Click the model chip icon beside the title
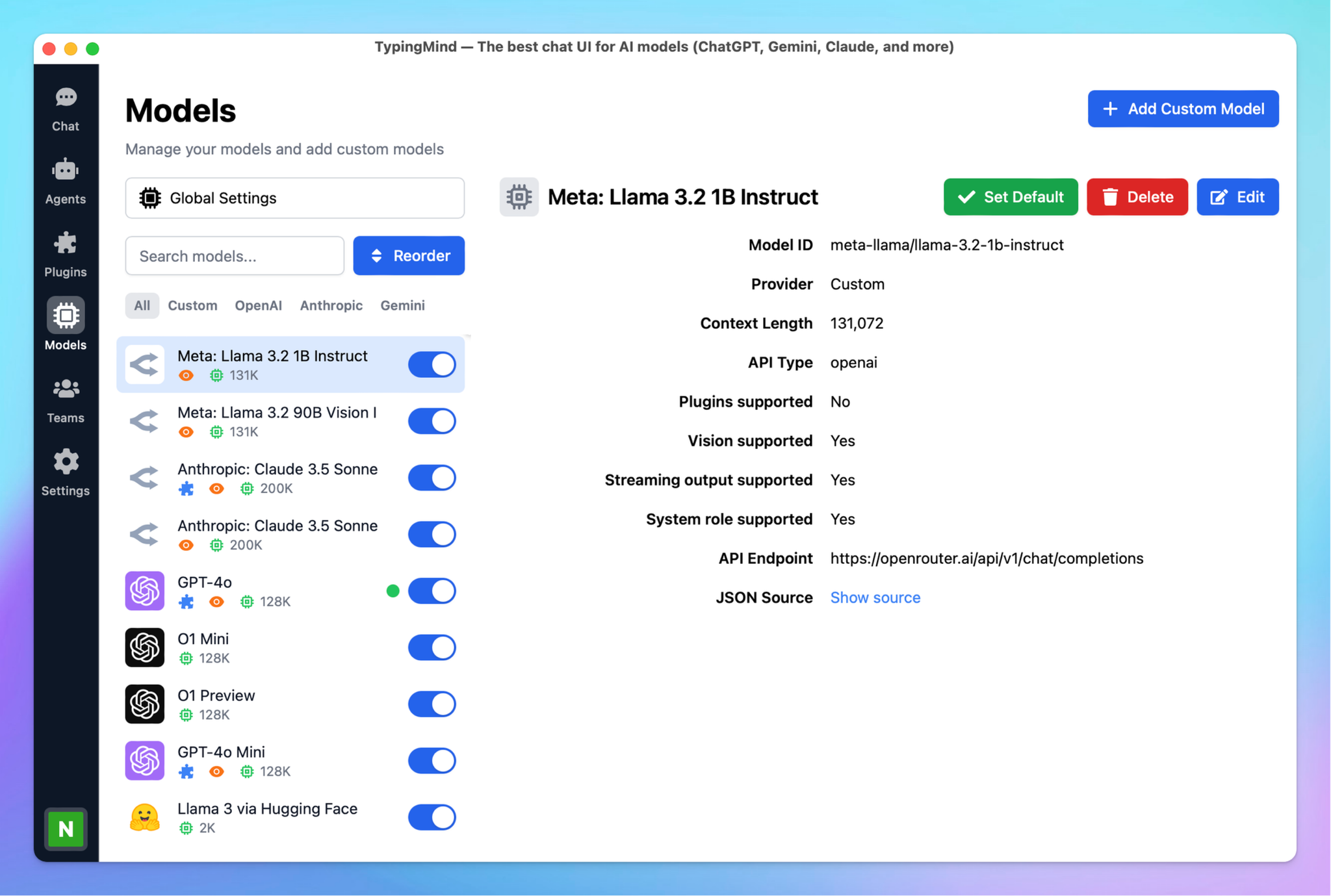 [519, 197]
